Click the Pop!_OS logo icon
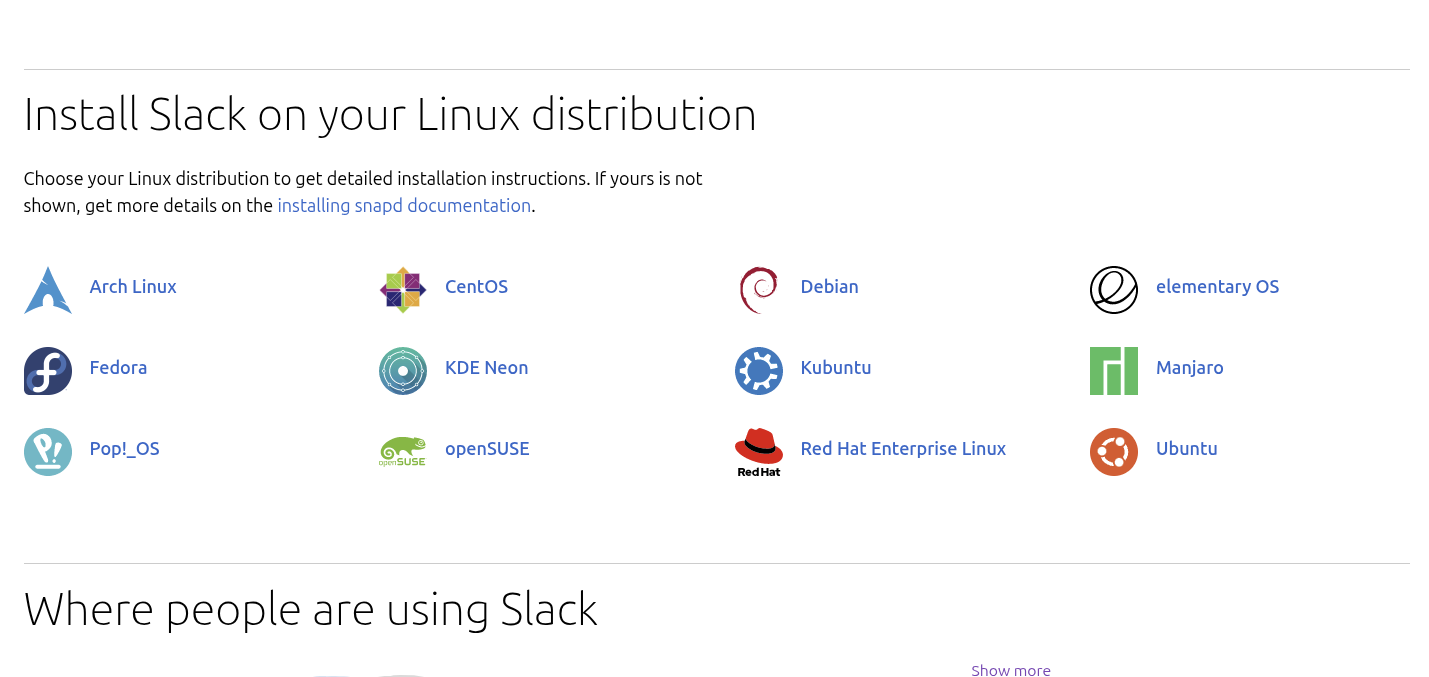 coord(48,452)
